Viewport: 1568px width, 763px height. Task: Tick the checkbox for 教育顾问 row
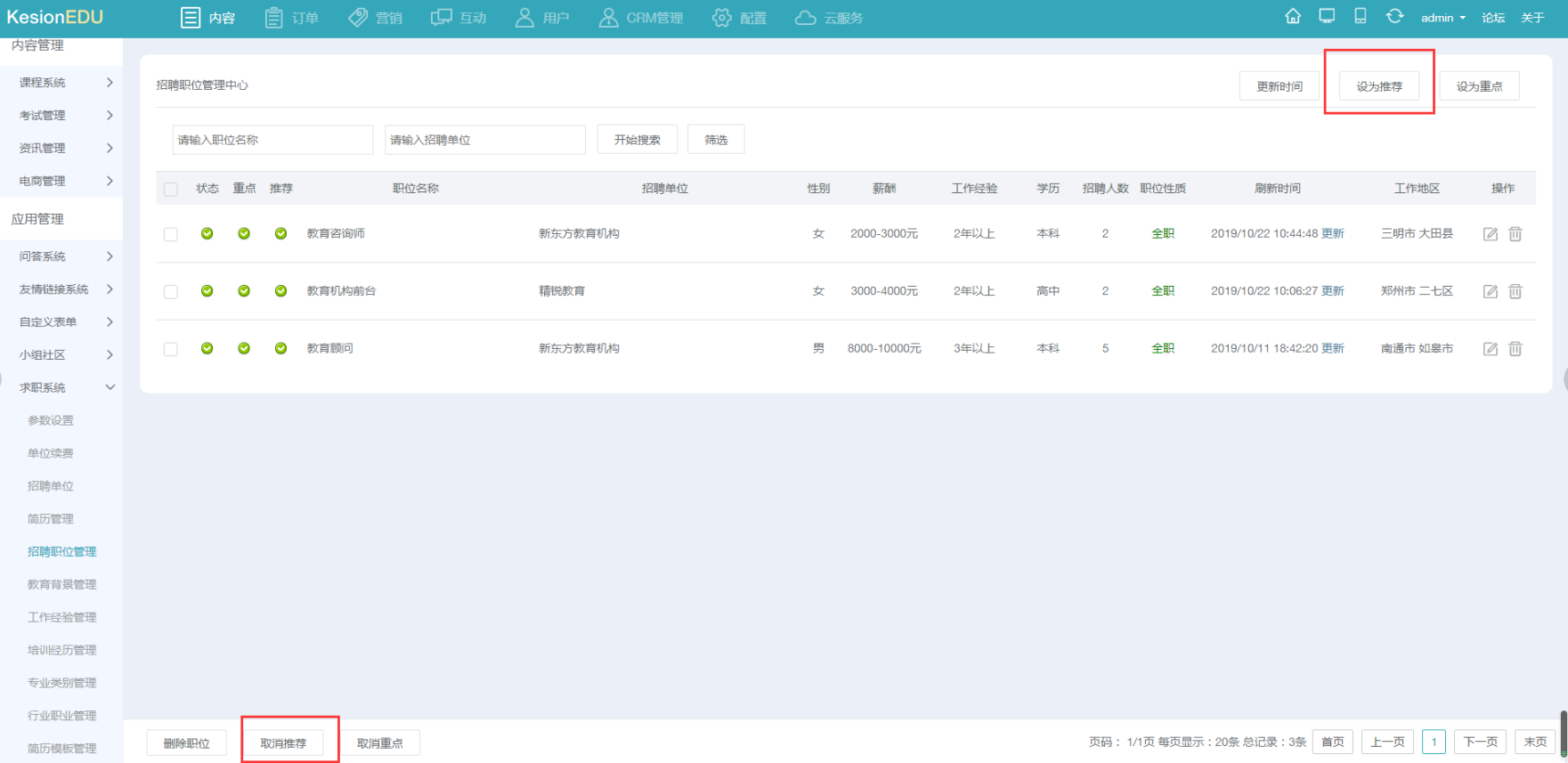coord(171,349)
